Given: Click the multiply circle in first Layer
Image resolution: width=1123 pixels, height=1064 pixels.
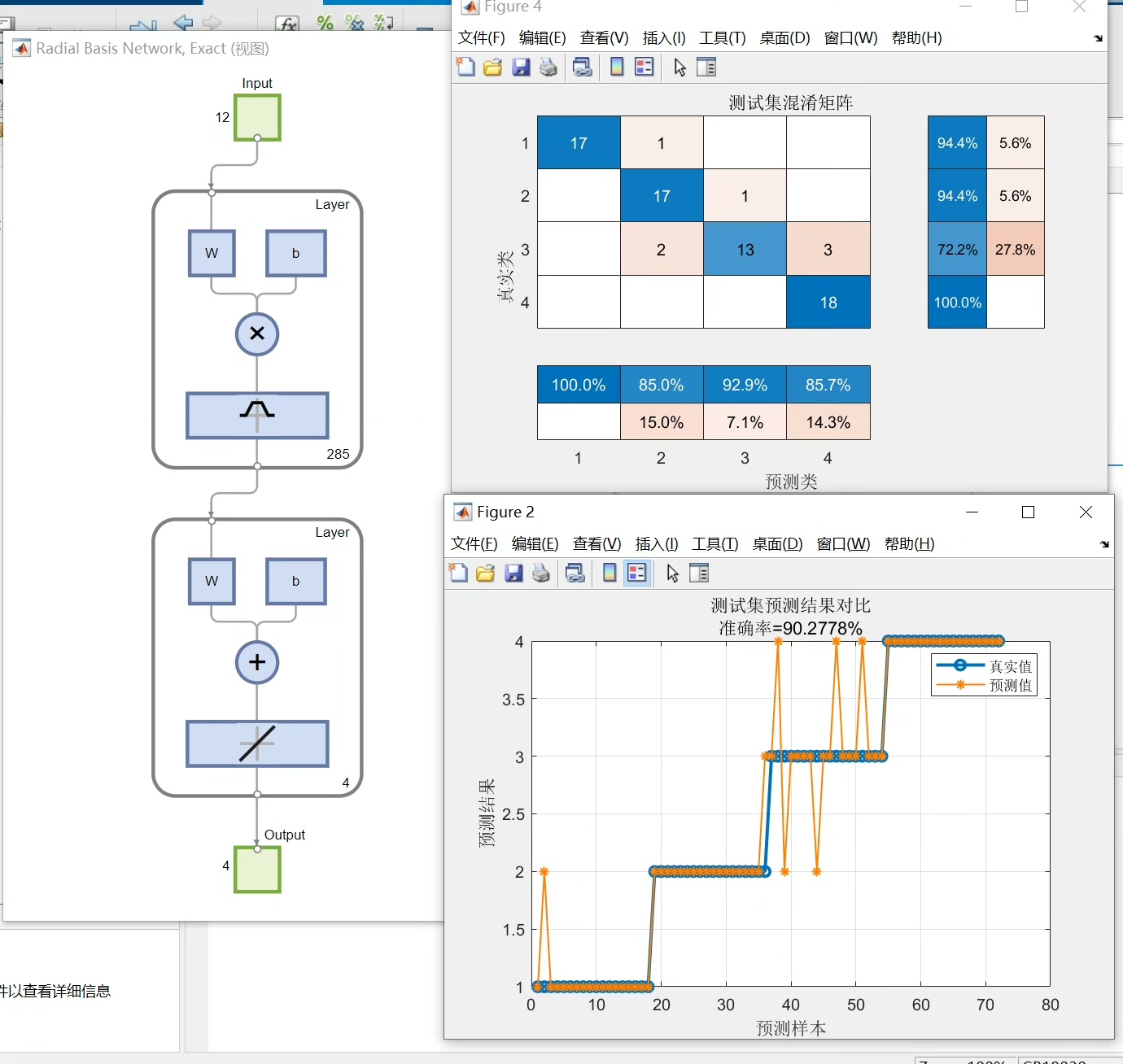Looking at the screenshot, I should tap(257, 334).
